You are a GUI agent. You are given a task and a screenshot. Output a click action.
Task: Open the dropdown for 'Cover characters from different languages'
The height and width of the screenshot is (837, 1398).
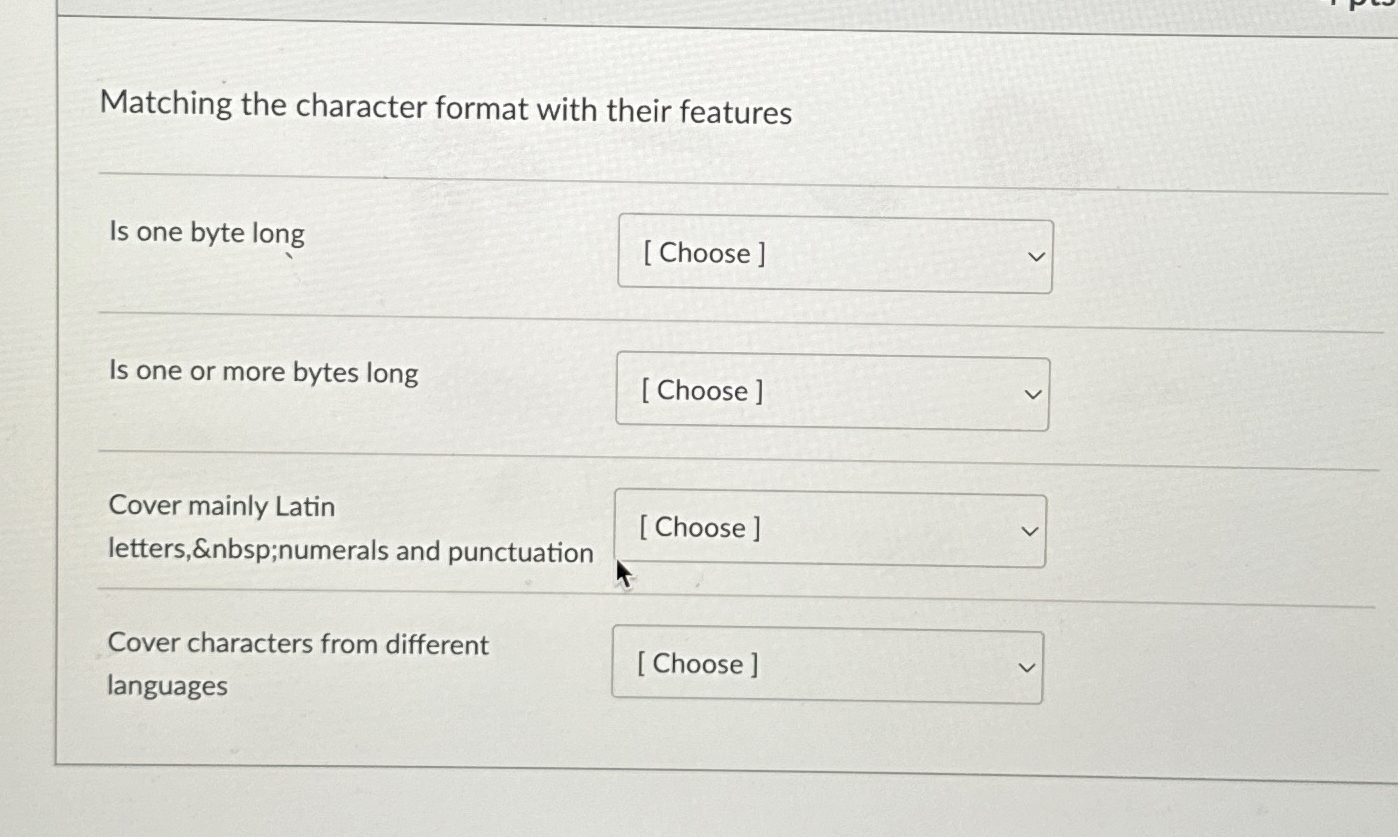click(x=825, y=665)
